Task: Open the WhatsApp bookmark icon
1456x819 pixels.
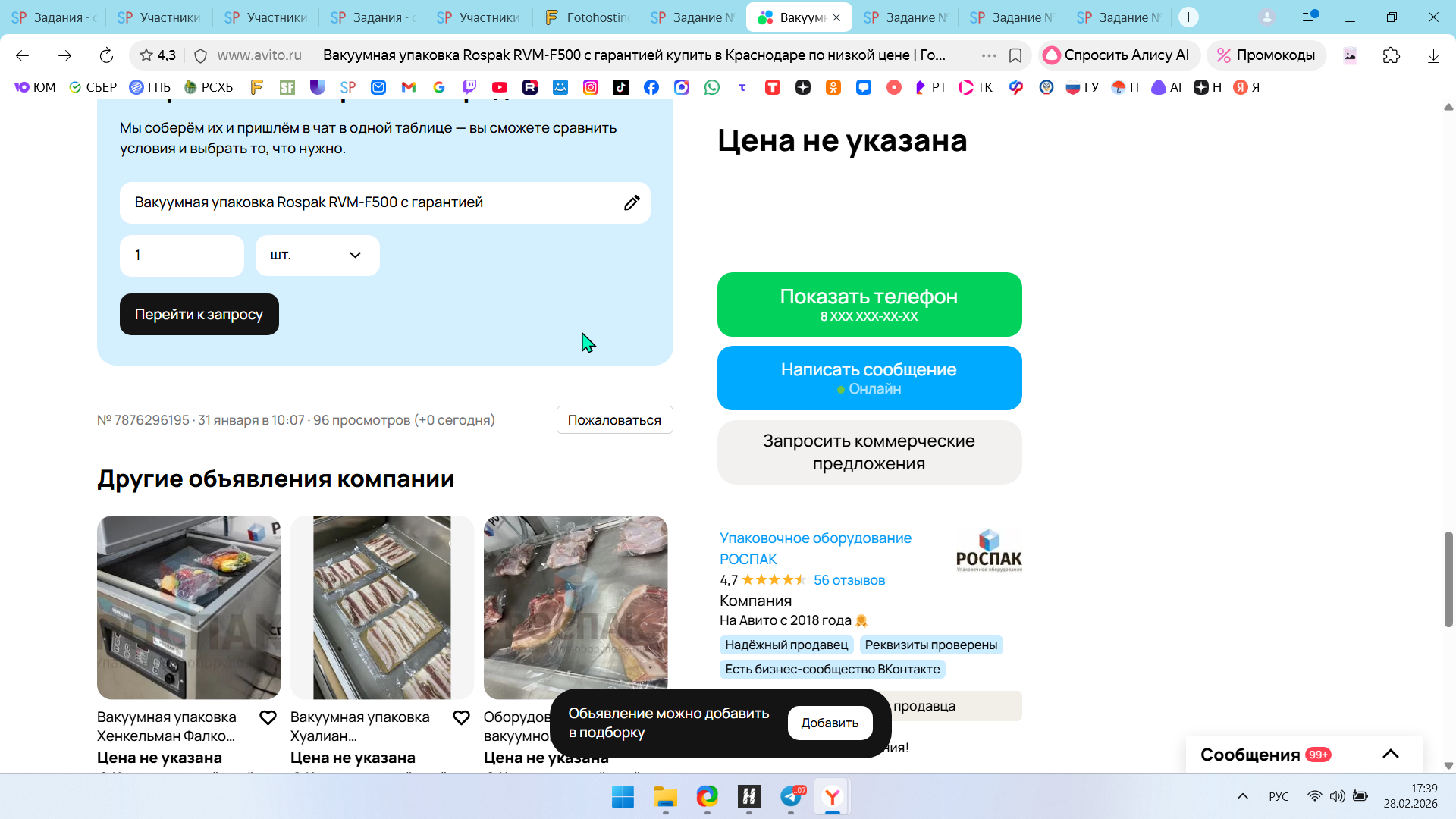Action: click(x=711, y=87)
